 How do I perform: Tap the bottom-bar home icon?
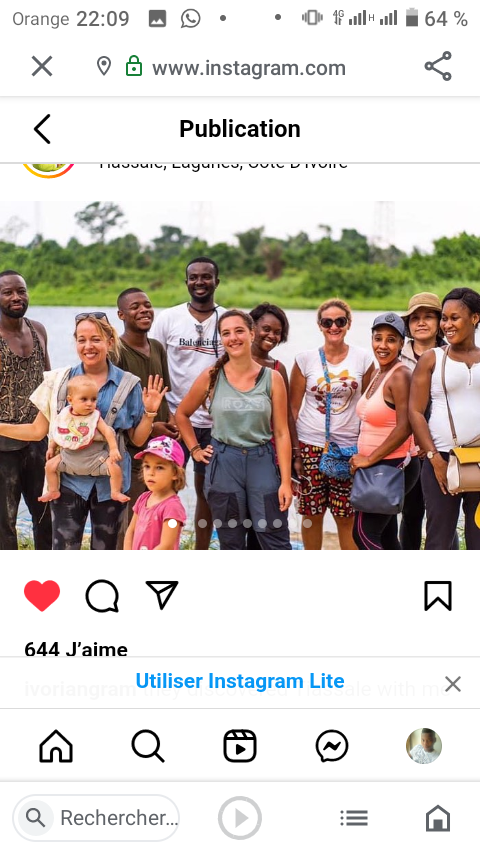[438, 818]
